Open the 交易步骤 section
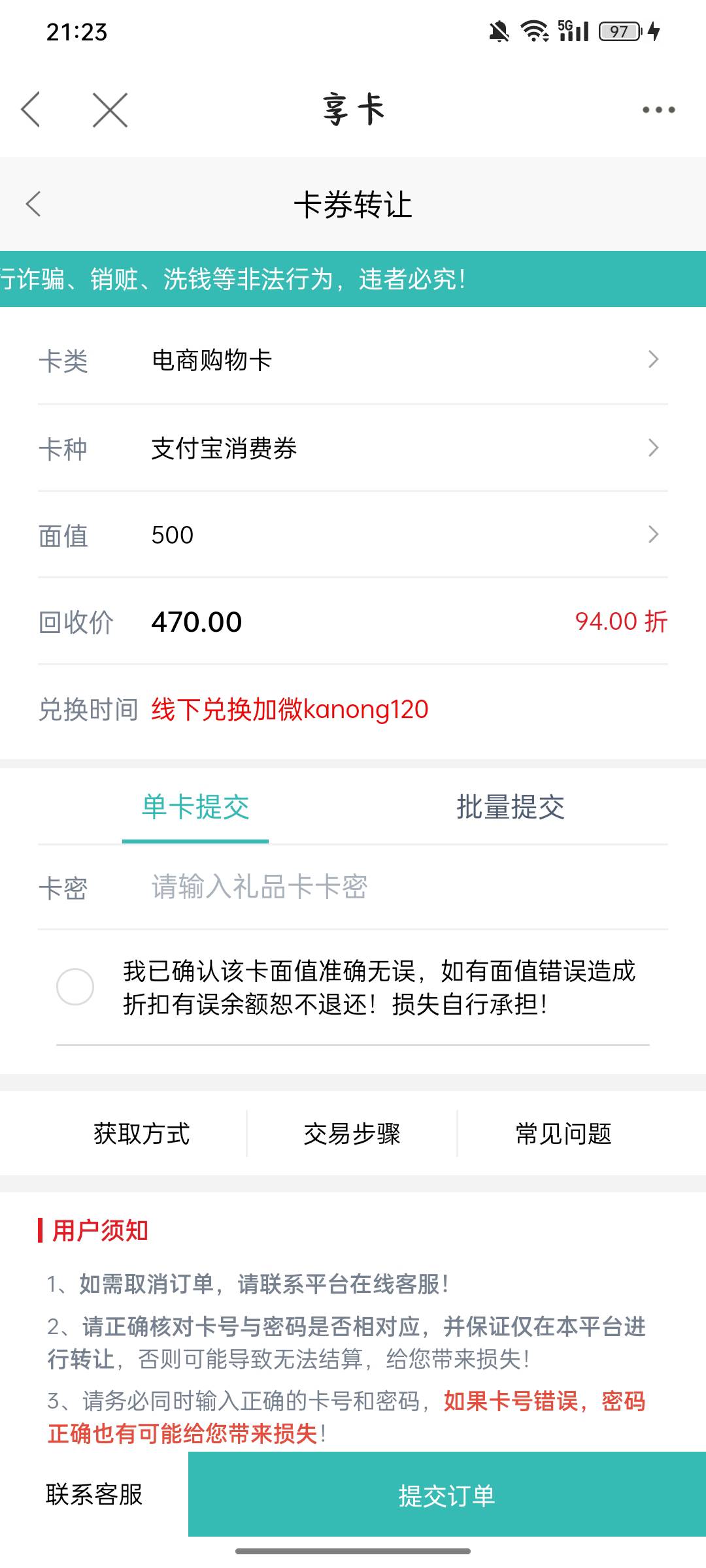Image resolution: width=706 pixels, height=1568 pixels. click(352, 1134)
